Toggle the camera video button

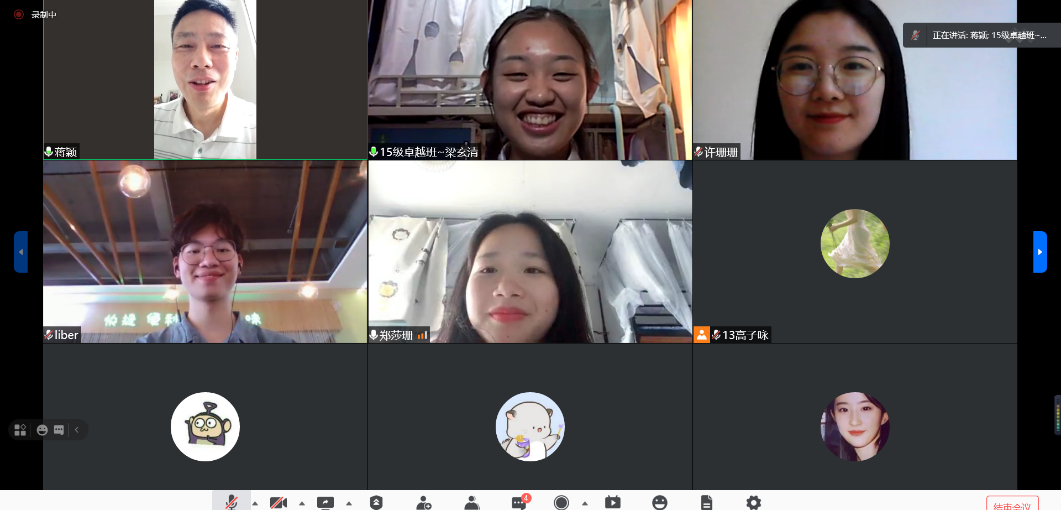click(278, 502)
